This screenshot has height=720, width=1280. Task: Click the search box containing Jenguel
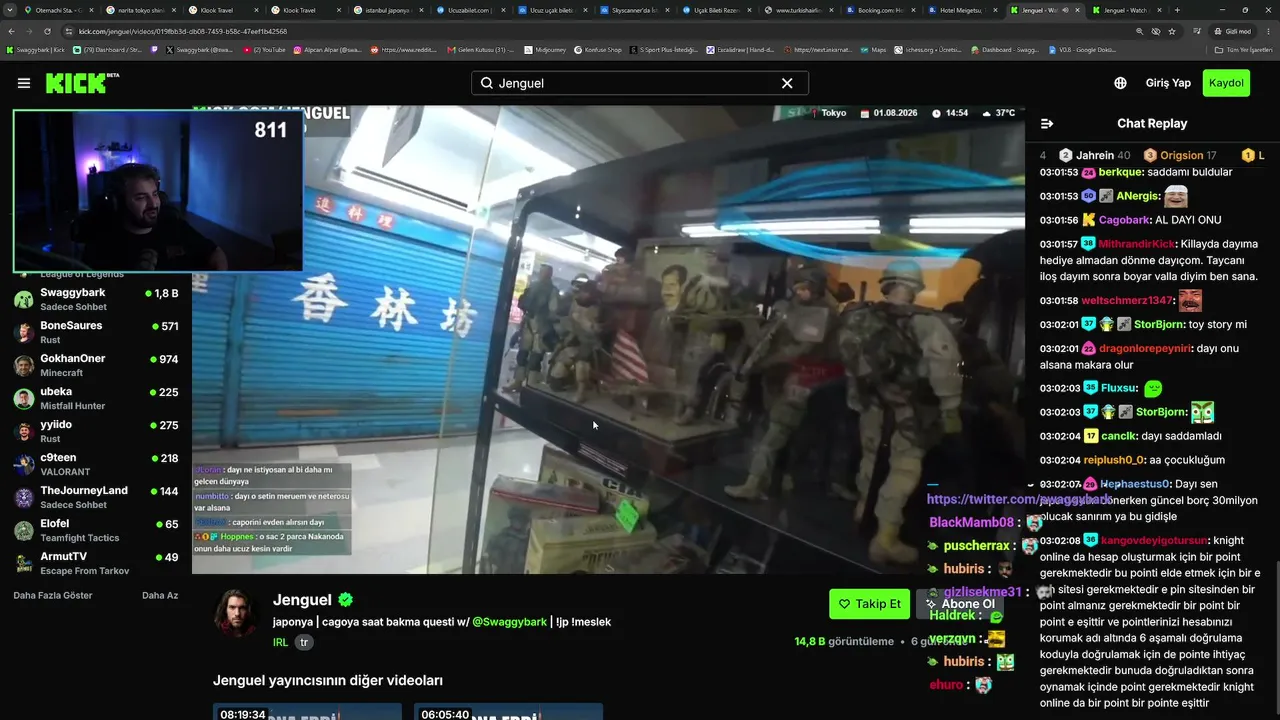[x=640, y=83]
